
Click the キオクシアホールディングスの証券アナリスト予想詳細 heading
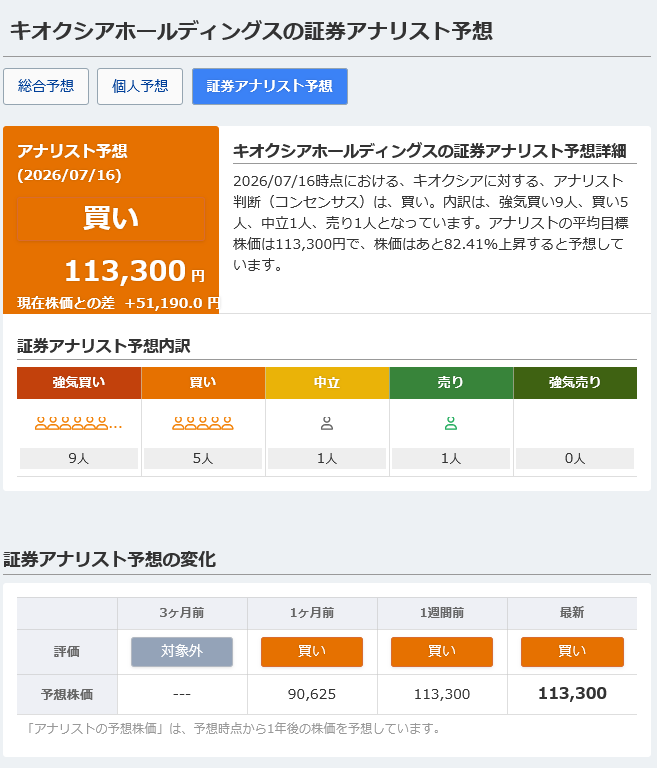430,151
